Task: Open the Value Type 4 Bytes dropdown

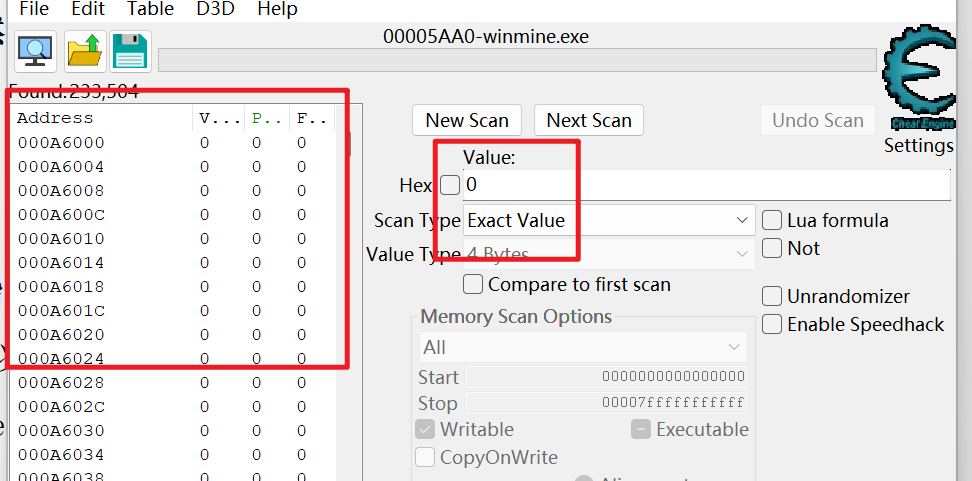Action: pyautogui.click(x=609, y=254)
